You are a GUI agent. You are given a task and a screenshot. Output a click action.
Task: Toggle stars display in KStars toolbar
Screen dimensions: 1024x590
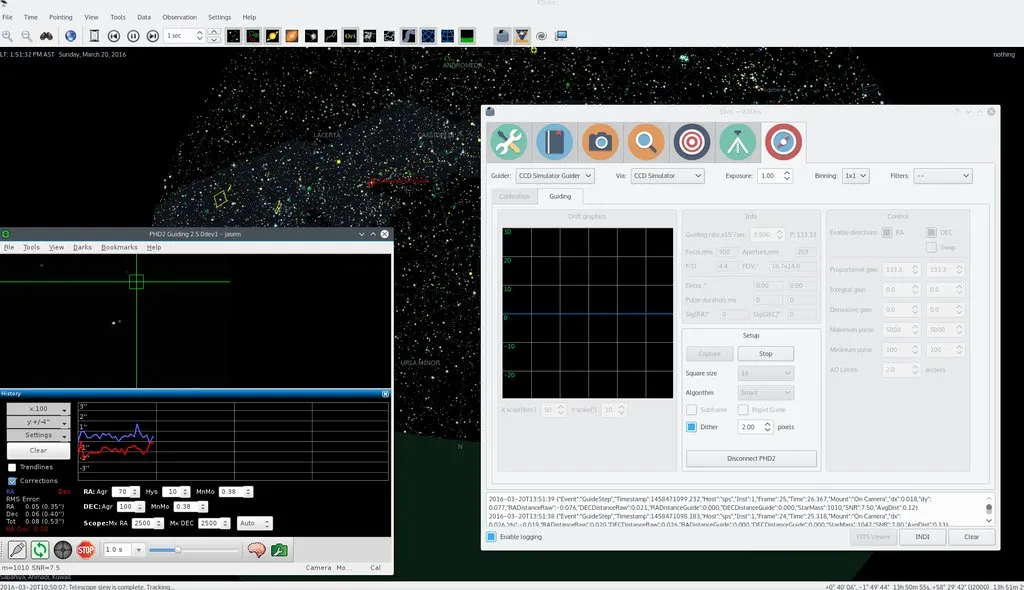pos(233,36)
